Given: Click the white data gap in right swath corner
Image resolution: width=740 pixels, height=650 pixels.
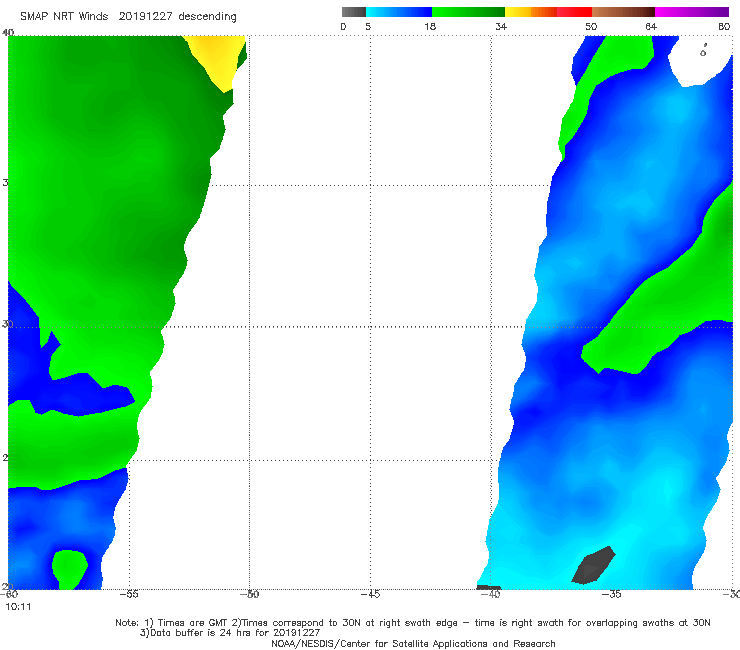Looking at the screenshot, I should point(700,60).
